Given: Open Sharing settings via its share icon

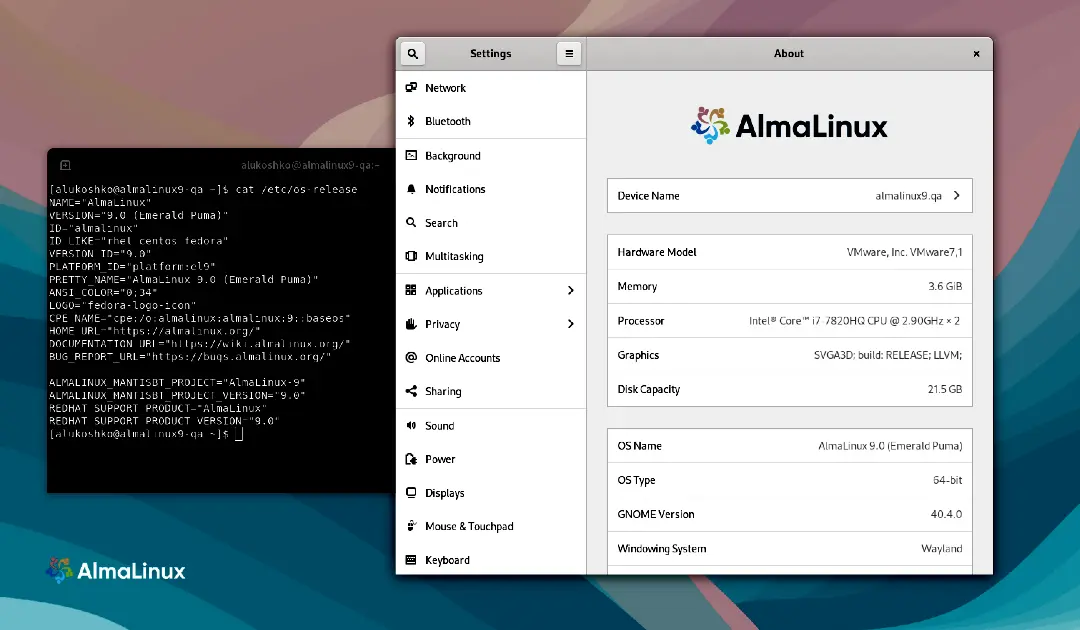Looking at the screenshot, I should [413, 391].
